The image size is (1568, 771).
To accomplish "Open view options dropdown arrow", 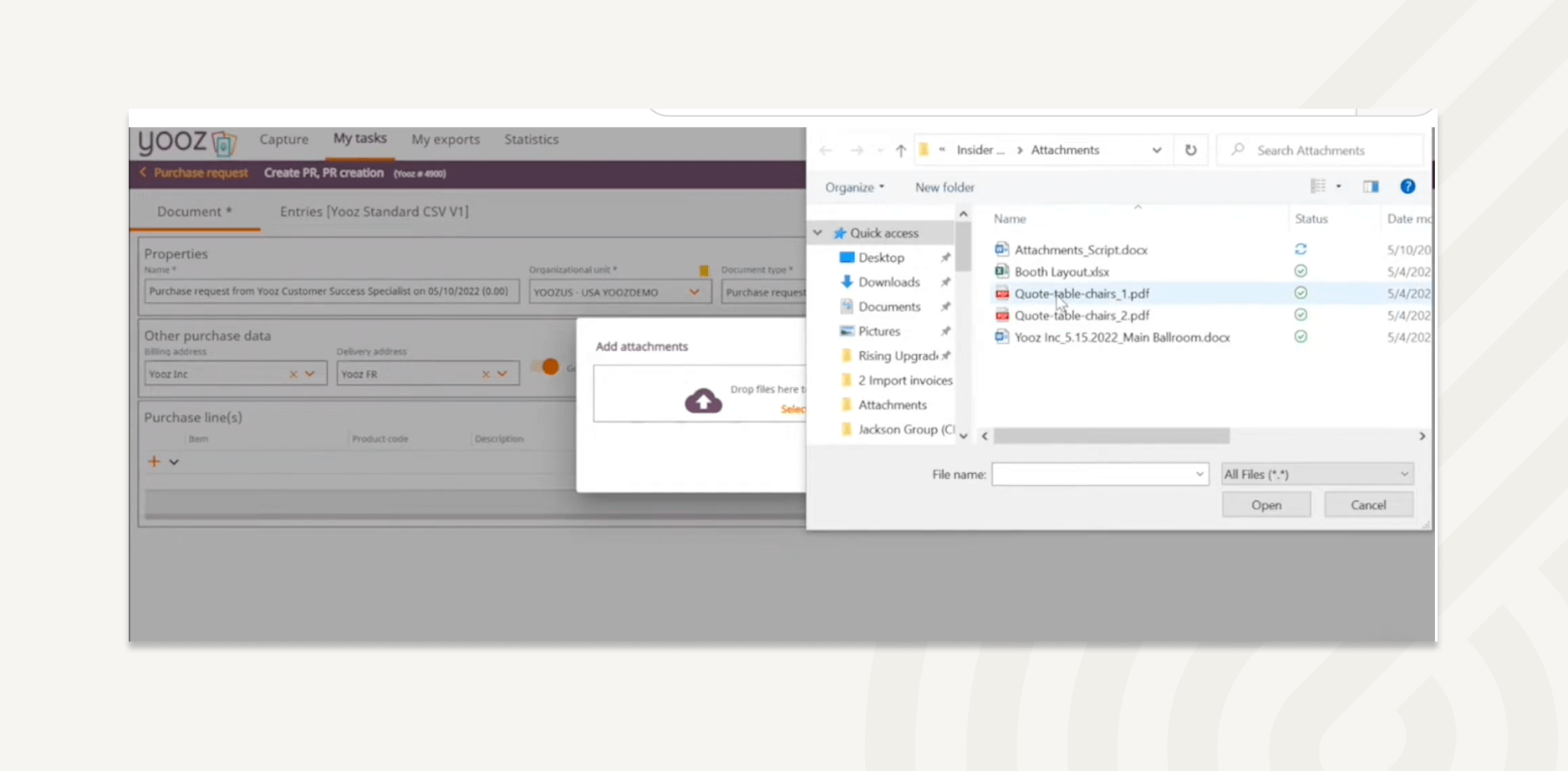I will tap(1339, 186).
